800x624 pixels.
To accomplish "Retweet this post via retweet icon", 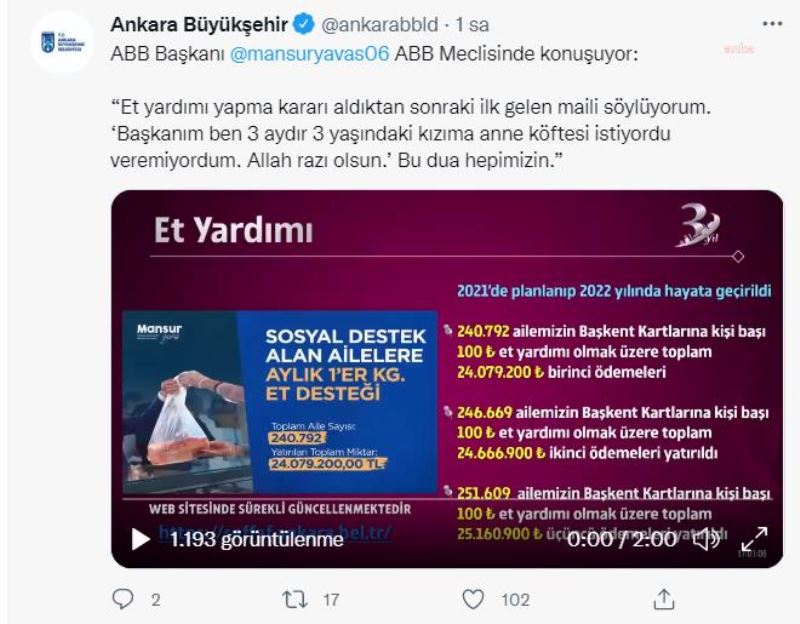I will [295, 600].
